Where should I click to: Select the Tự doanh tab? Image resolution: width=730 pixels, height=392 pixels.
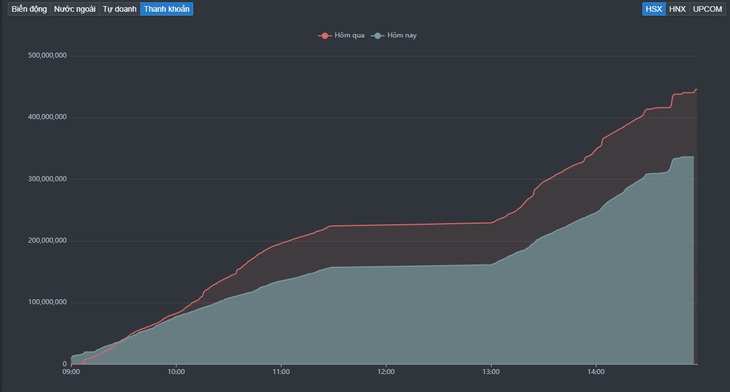(120, 9)
